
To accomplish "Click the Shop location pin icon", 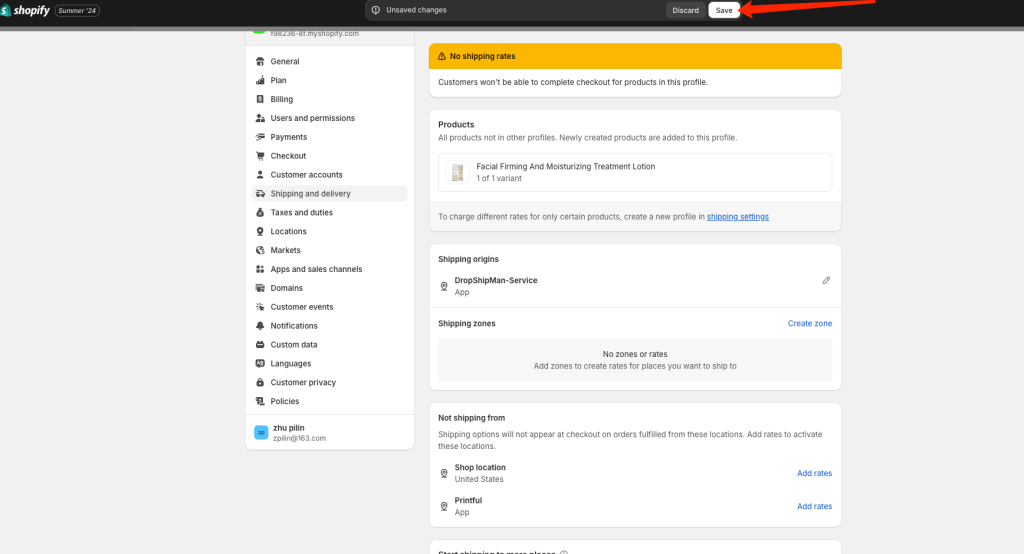I will point(444,473).
